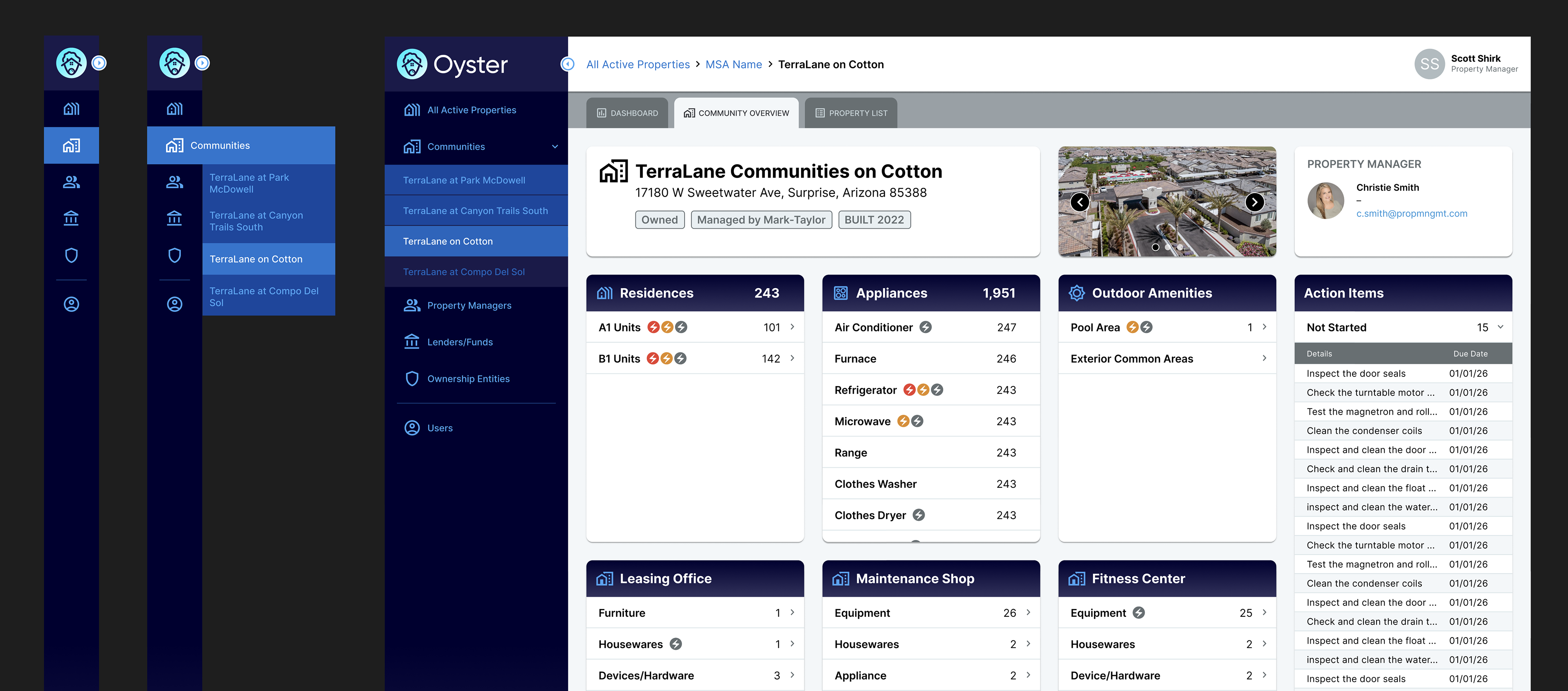This screenshot has width=1568, height=691.
Task: Click BUILT 2022 tag
Action: (x=874, y=220)
